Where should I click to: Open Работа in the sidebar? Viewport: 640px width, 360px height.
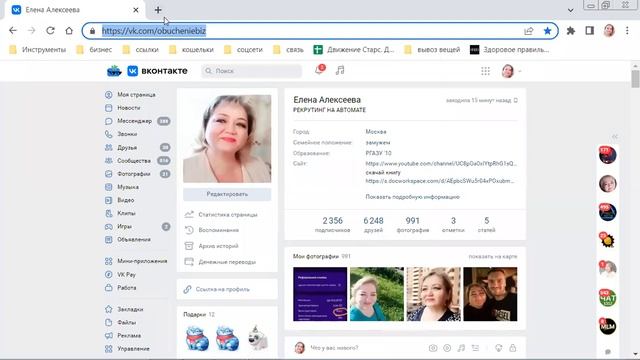pos(127,287)
